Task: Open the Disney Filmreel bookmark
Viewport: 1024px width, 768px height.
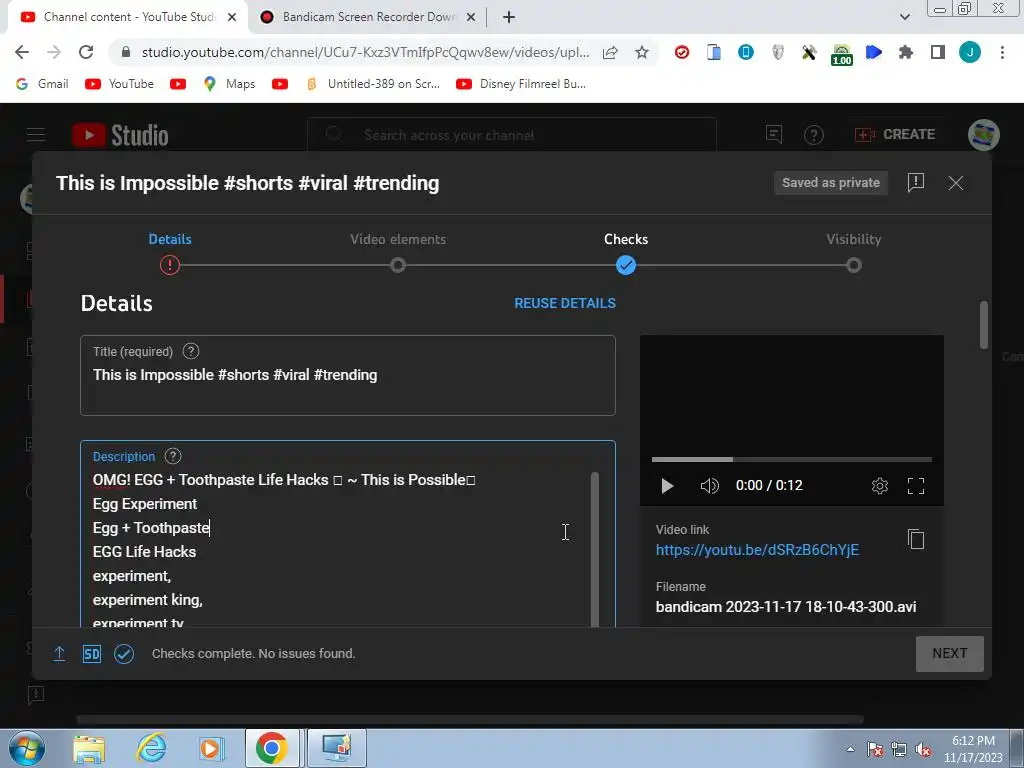Action: 521,84
